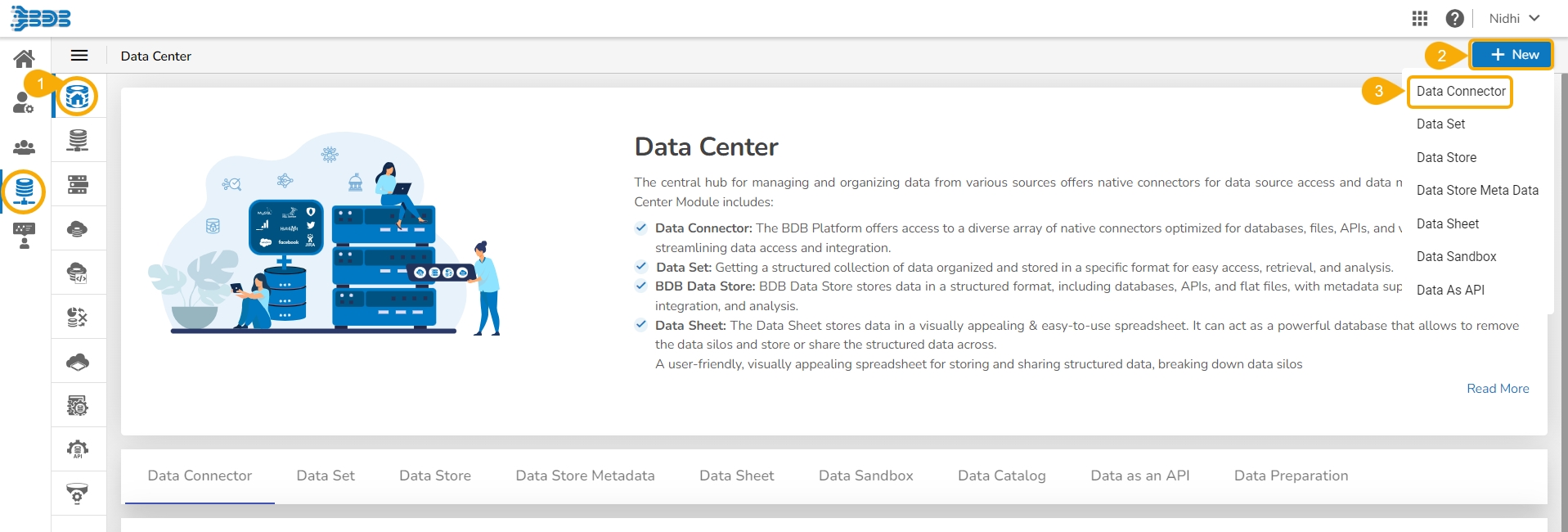
Task: Open the user groups icon
Action: 25,147
